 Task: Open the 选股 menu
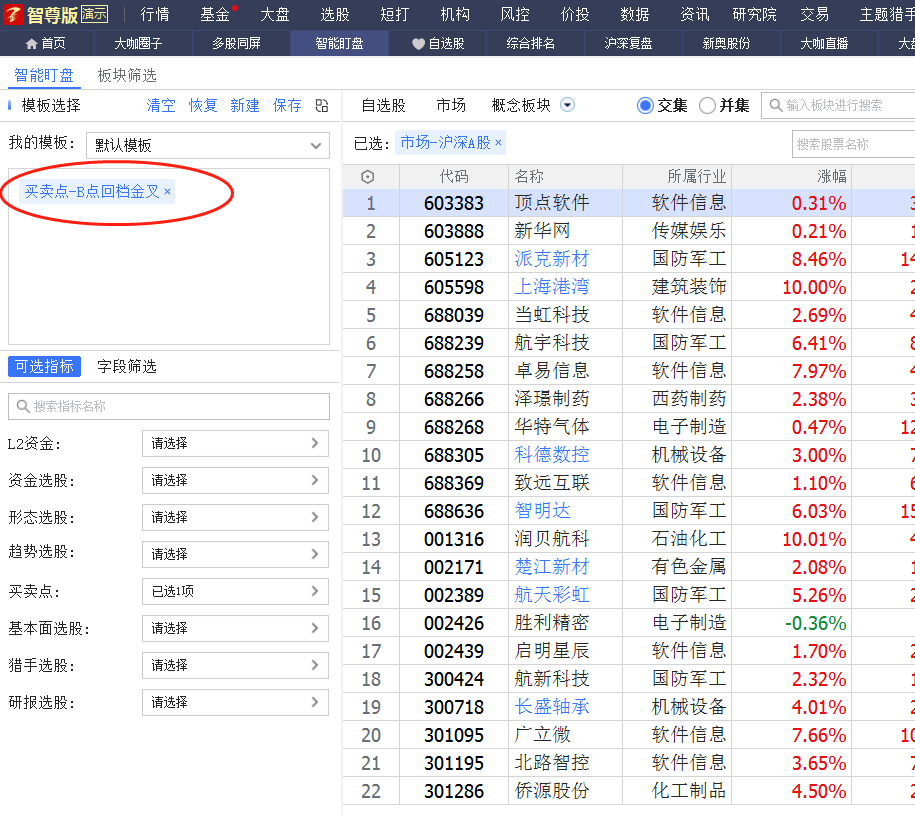click(x=335, y=15)
